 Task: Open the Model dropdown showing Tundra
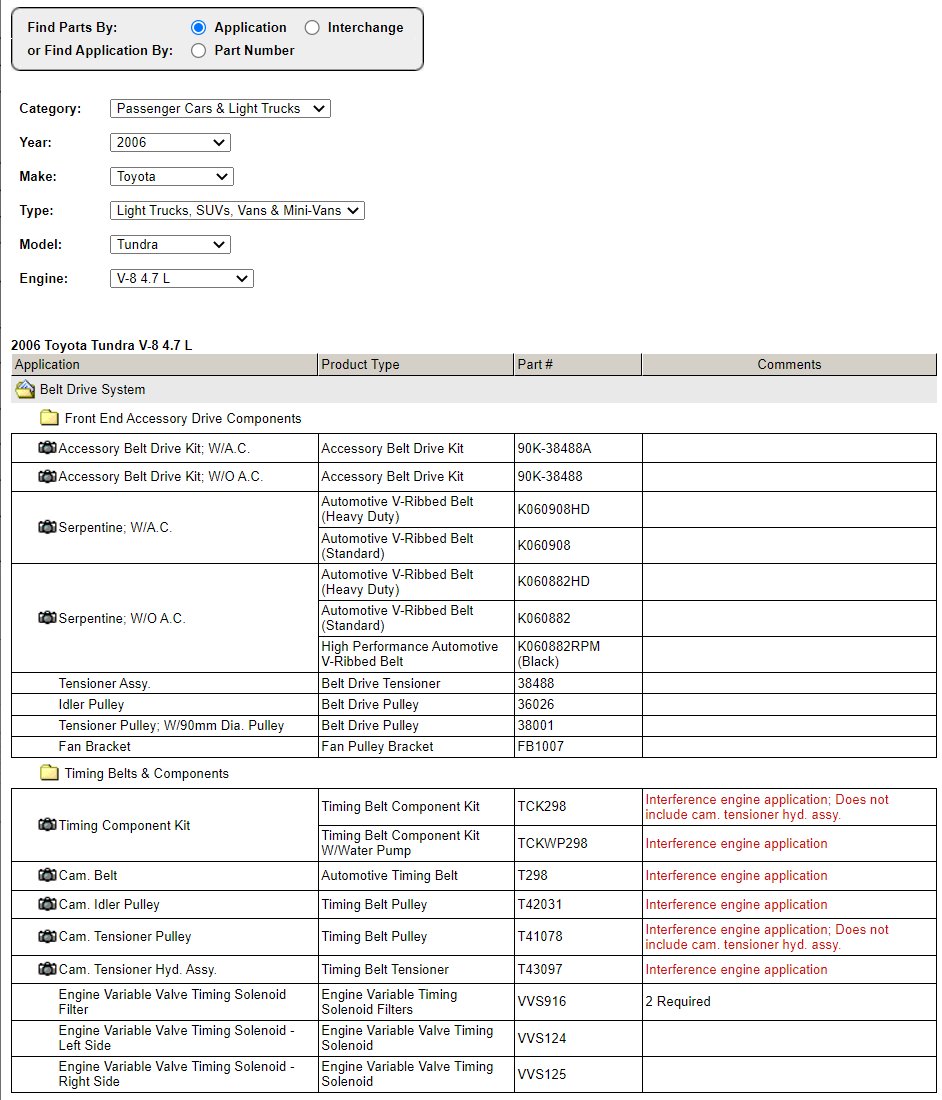(170, 245)
